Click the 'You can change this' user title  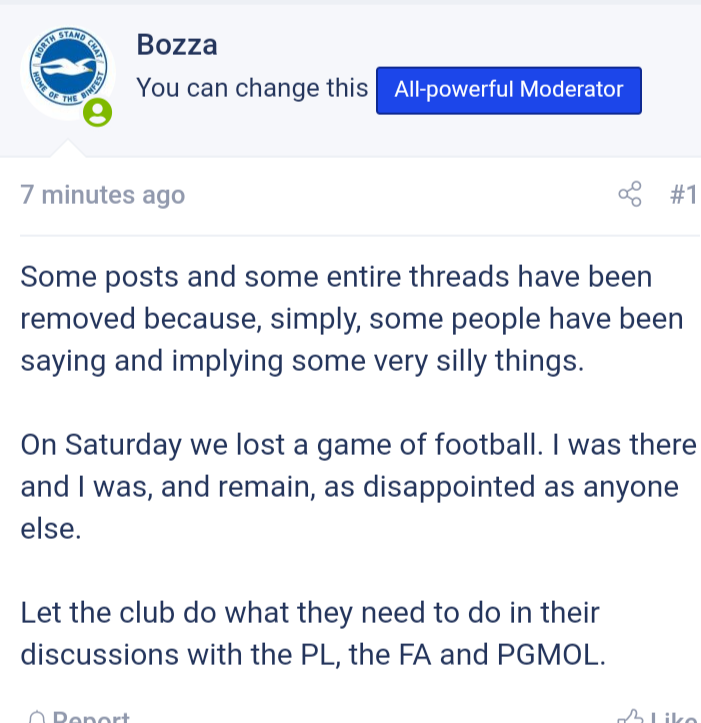252,88
